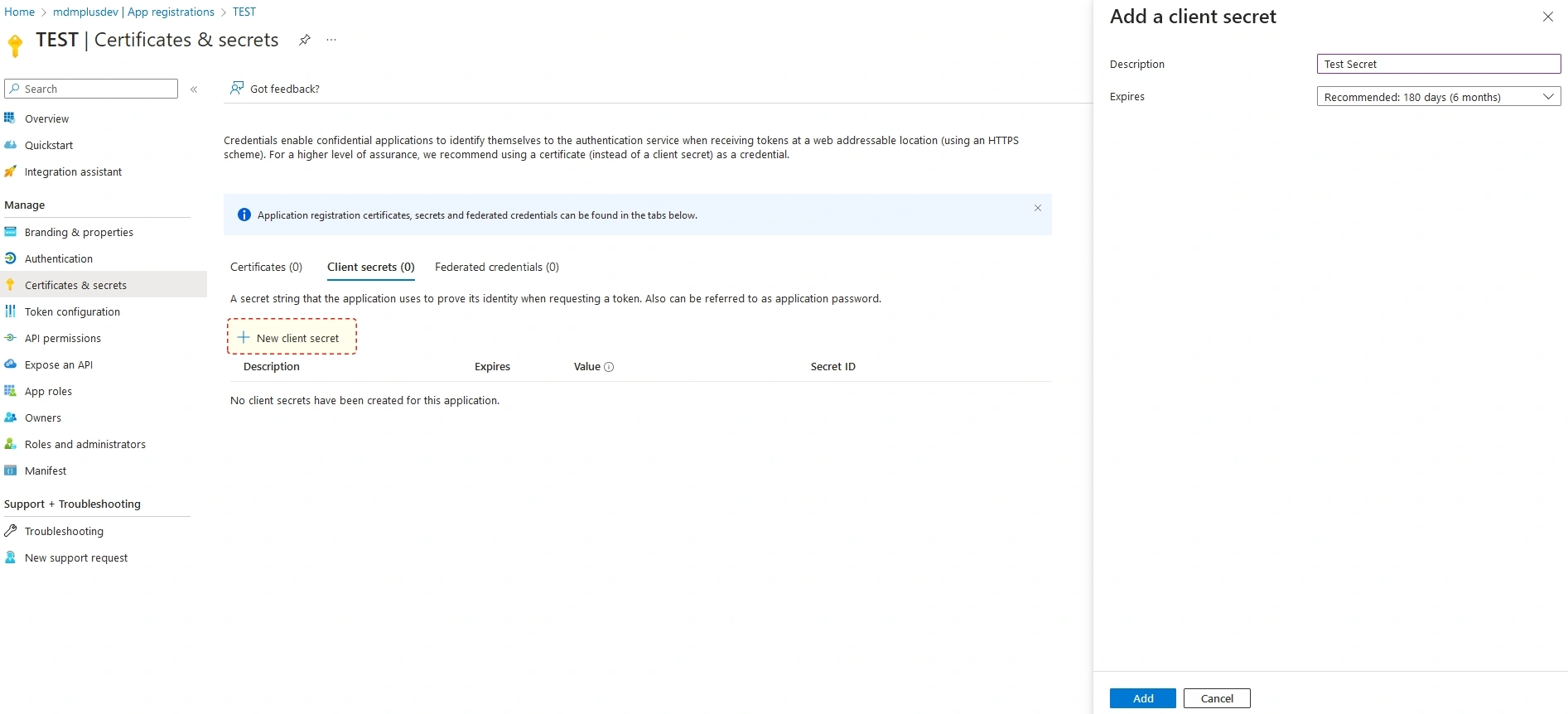The height and width of the screenshot is (714, 1568).
Task: Click the Value info tooltip icon
Action: point(609,367)
